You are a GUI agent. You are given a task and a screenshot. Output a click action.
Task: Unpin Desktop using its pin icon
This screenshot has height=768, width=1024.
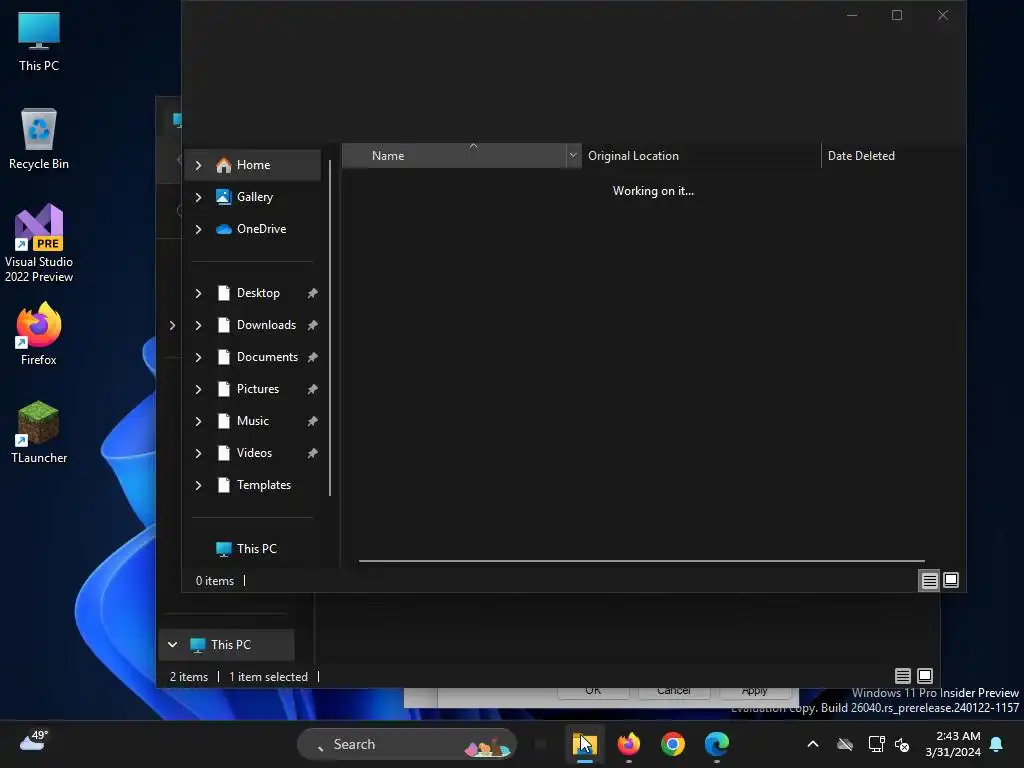[x=313, y=293]
